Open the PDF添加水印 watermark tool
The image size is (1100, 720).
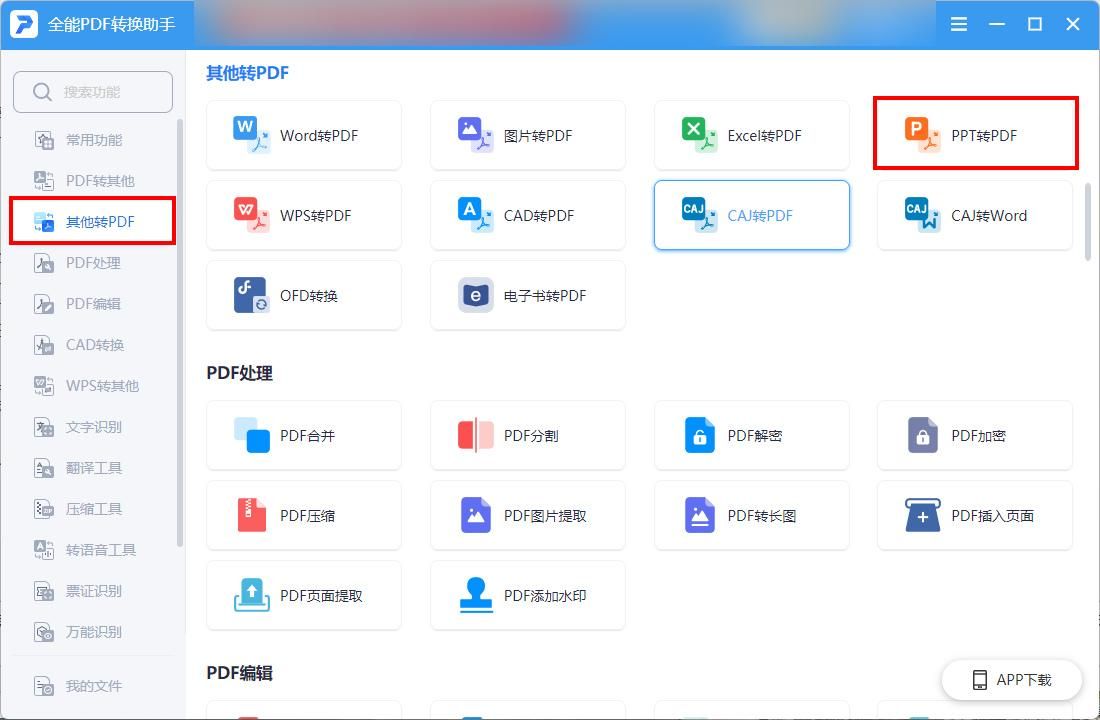tap(528, 596)
